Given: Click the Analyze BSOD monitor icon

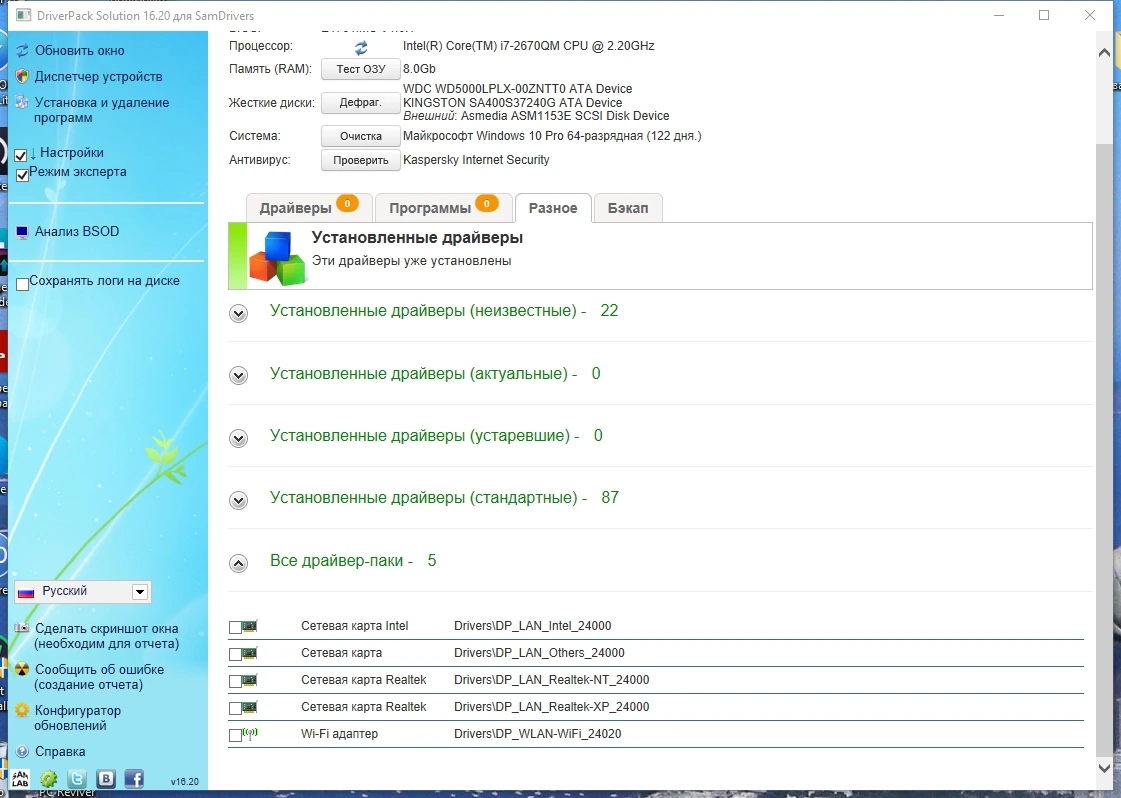Looking at the screenshot, I should coord(22,232).
